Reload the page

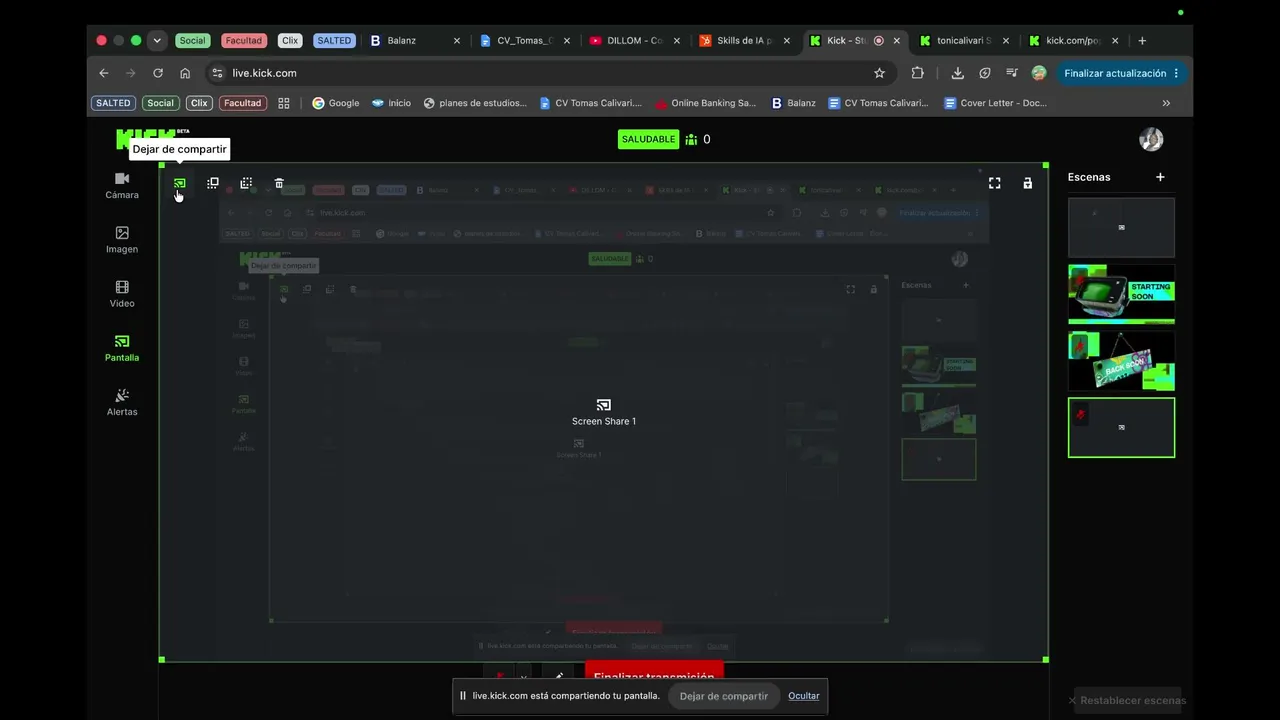coord(157,73)
